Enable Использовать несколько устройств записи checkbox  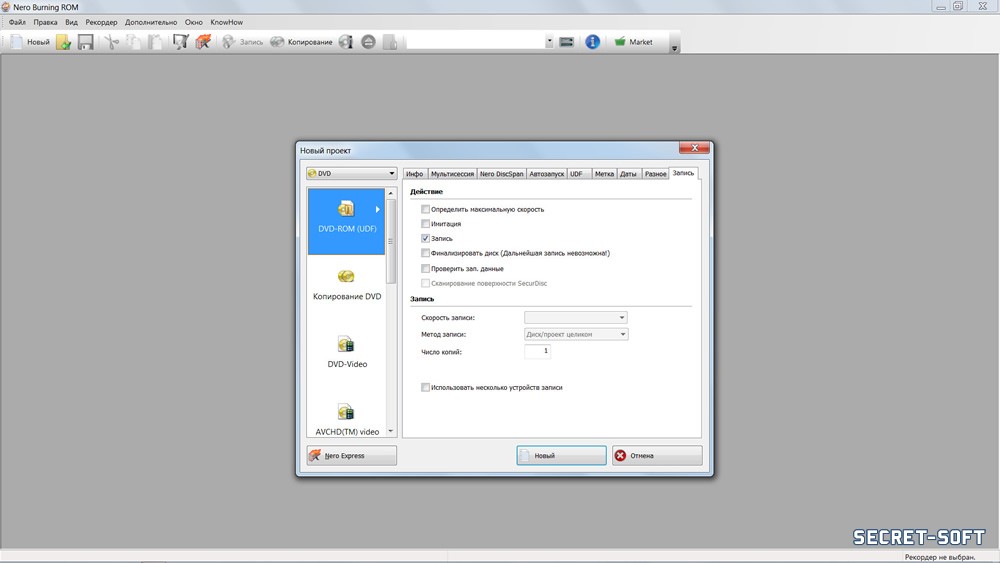click(425, 387)
